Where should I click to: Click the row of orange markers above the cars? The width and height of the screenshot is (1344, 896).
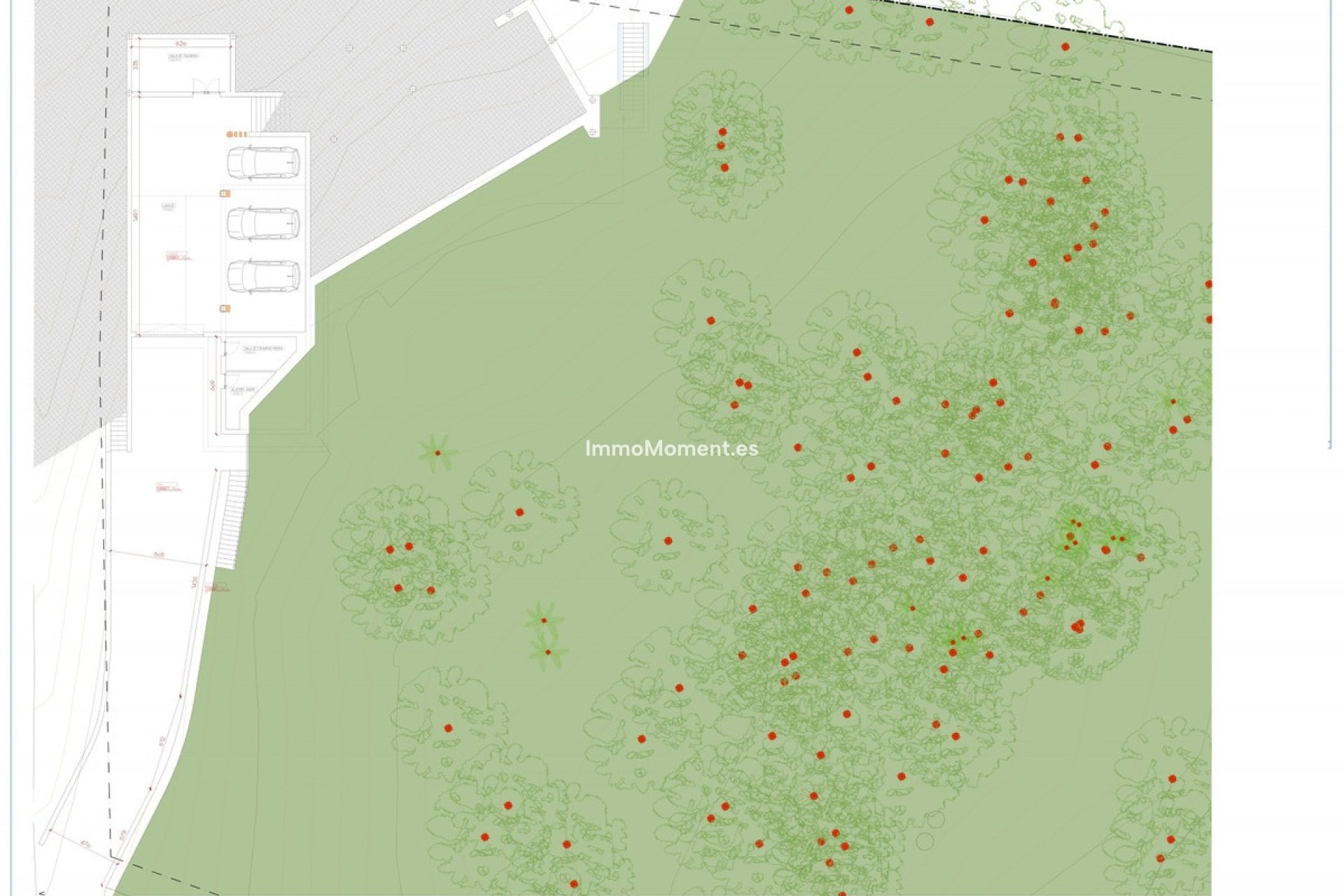coord(237,134)
